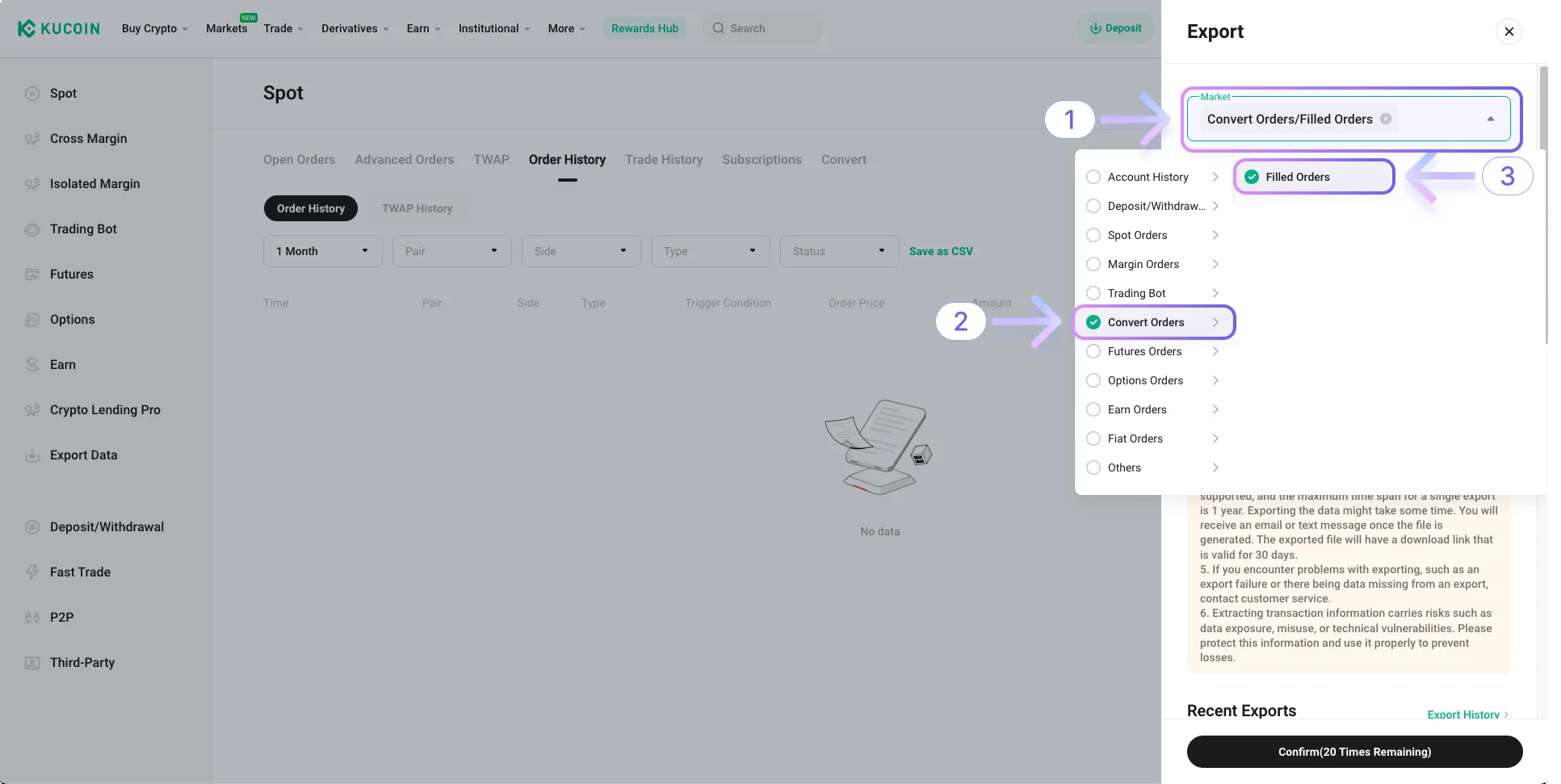Select the Spot Orders radio option
Screen dimensions: 1561x784
pos(1093,235)
